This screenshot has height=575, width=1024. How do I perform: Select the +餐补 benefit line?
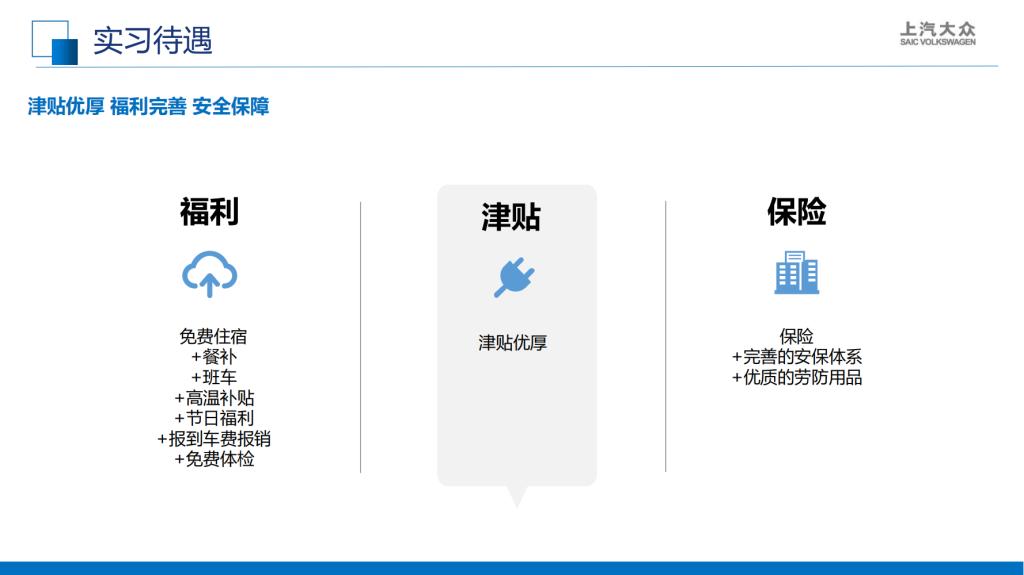click(213, 356)
